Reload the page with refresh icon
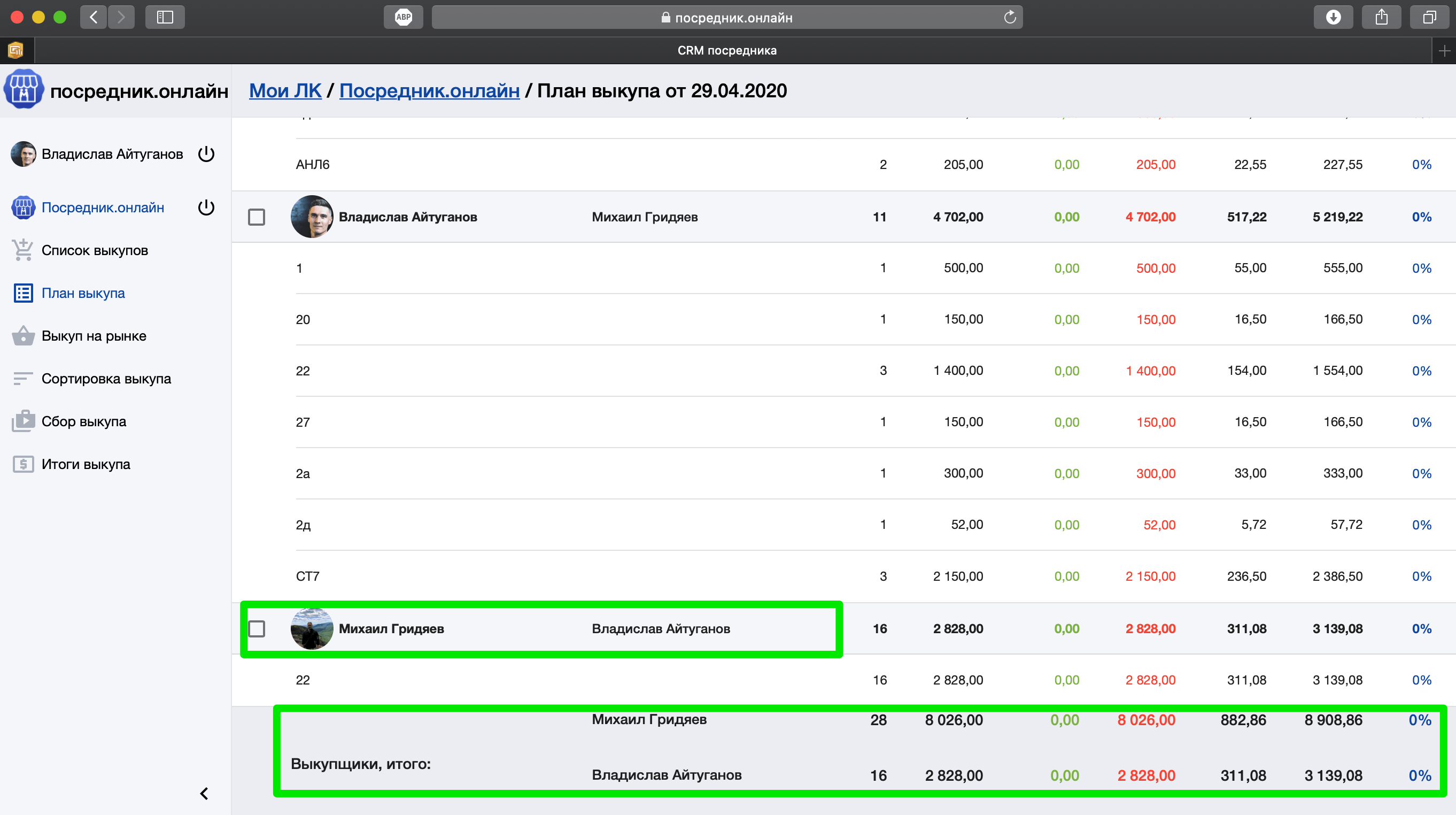Screen dimensions: 1456x815 (1010, 18)
